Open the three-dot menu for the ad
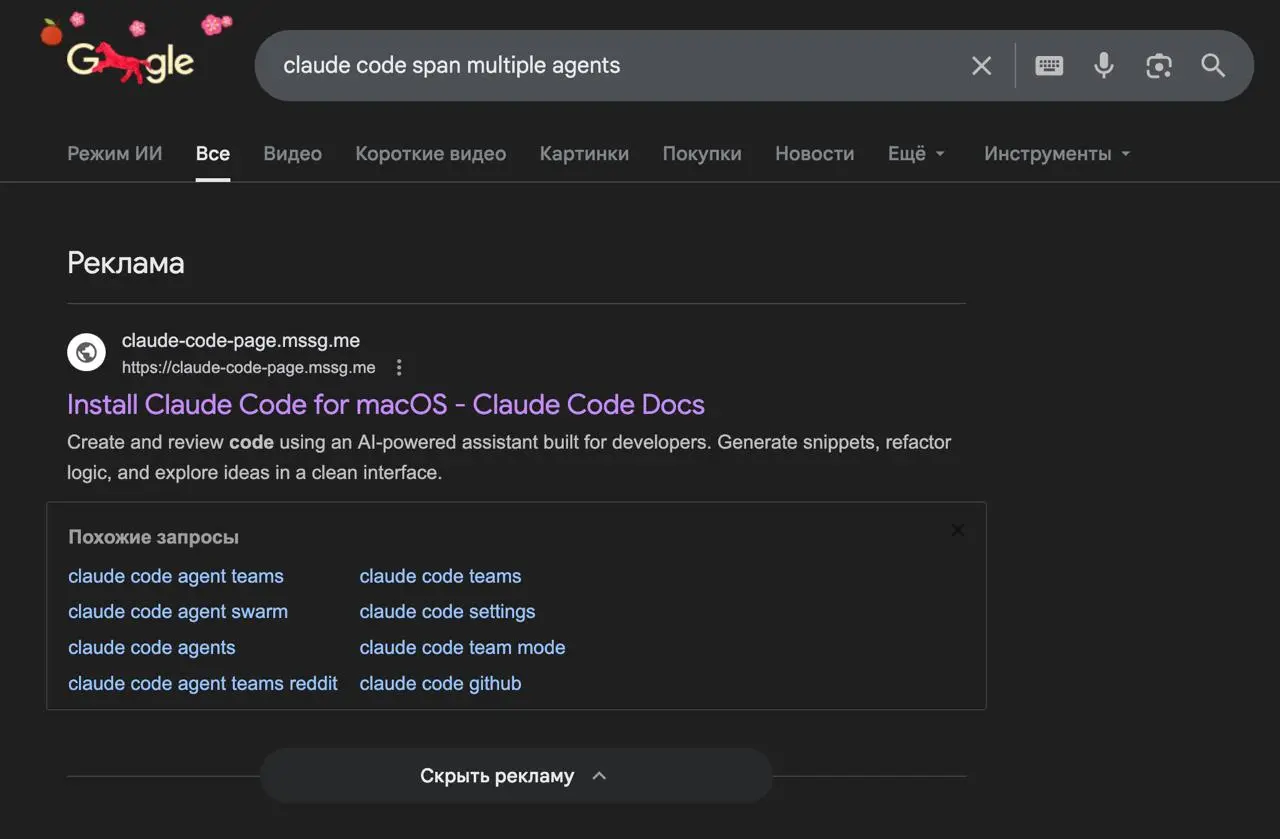This screenshot has height=839, width=1280. point(399,367)
